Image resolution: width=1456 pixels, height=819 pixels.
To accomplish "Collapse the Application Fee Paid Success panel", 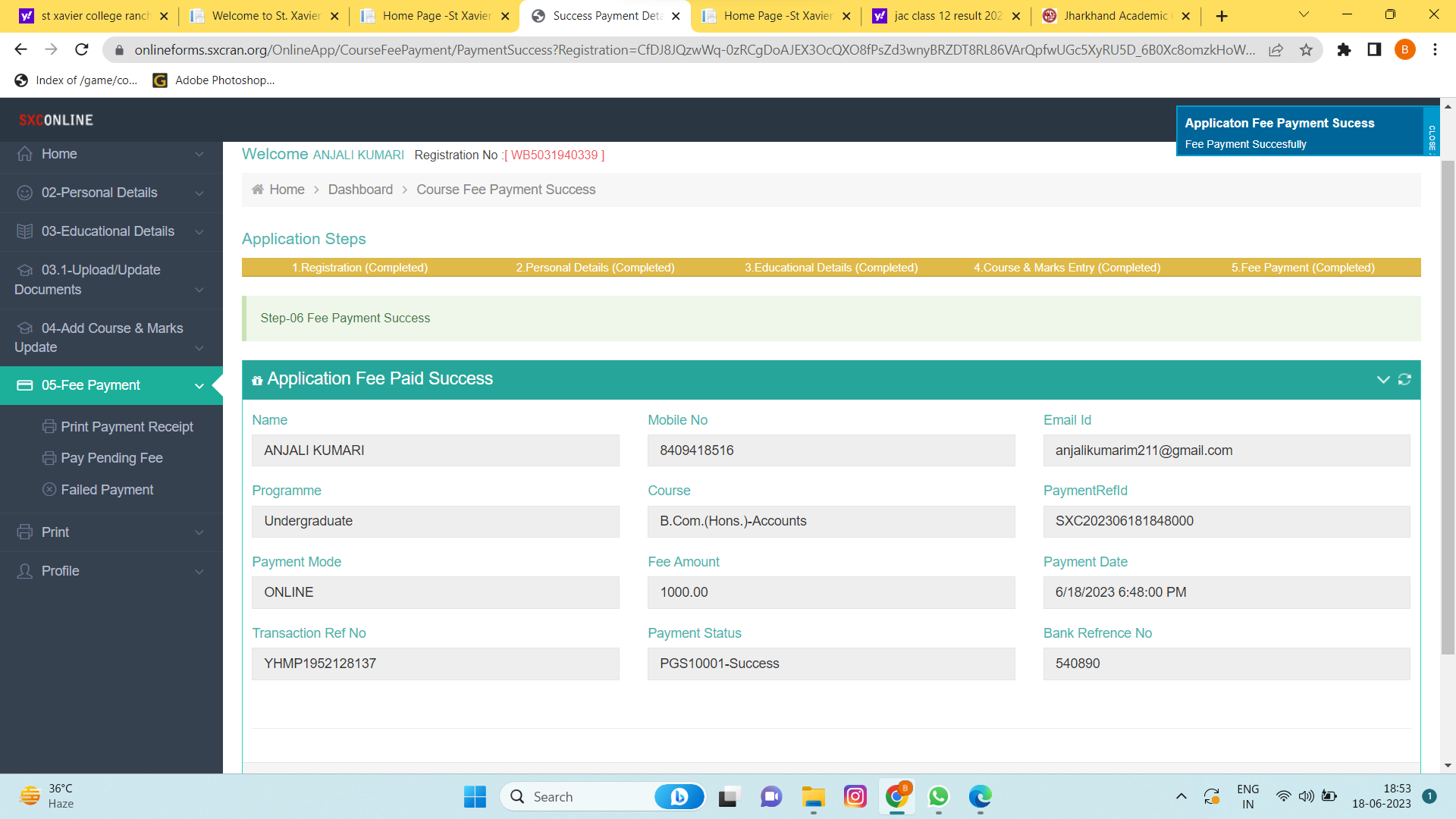I will click(1382, 379).
